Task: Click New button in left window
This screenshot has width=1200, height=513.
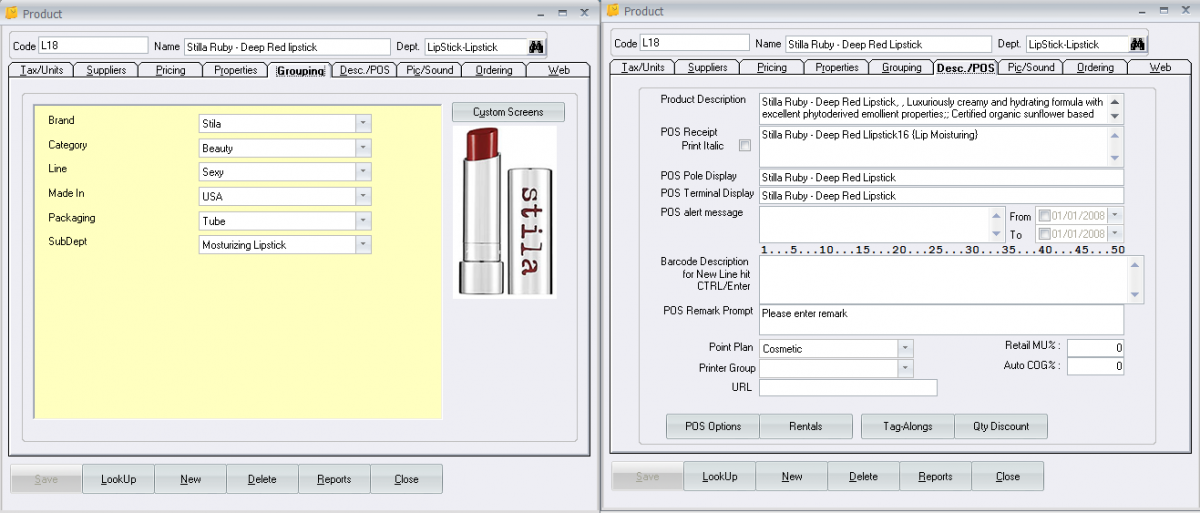Action: 190,479
